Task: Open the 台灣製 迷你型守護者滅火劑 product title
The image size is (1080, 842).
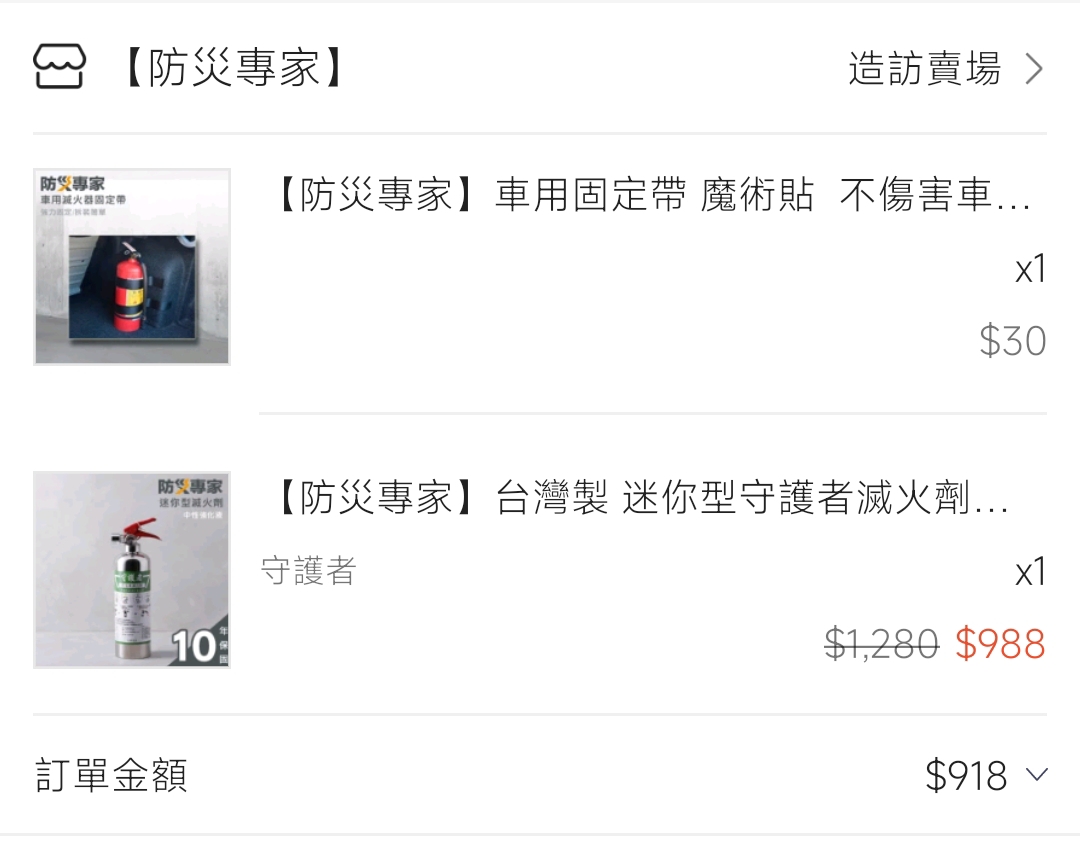Action: [x=641, y=498]
